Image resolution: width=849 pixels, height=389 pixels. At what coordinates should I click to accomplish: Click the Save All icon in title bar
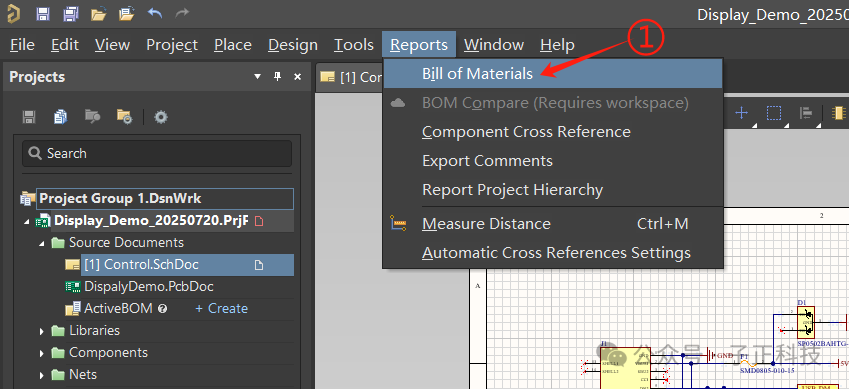point(71,14)
